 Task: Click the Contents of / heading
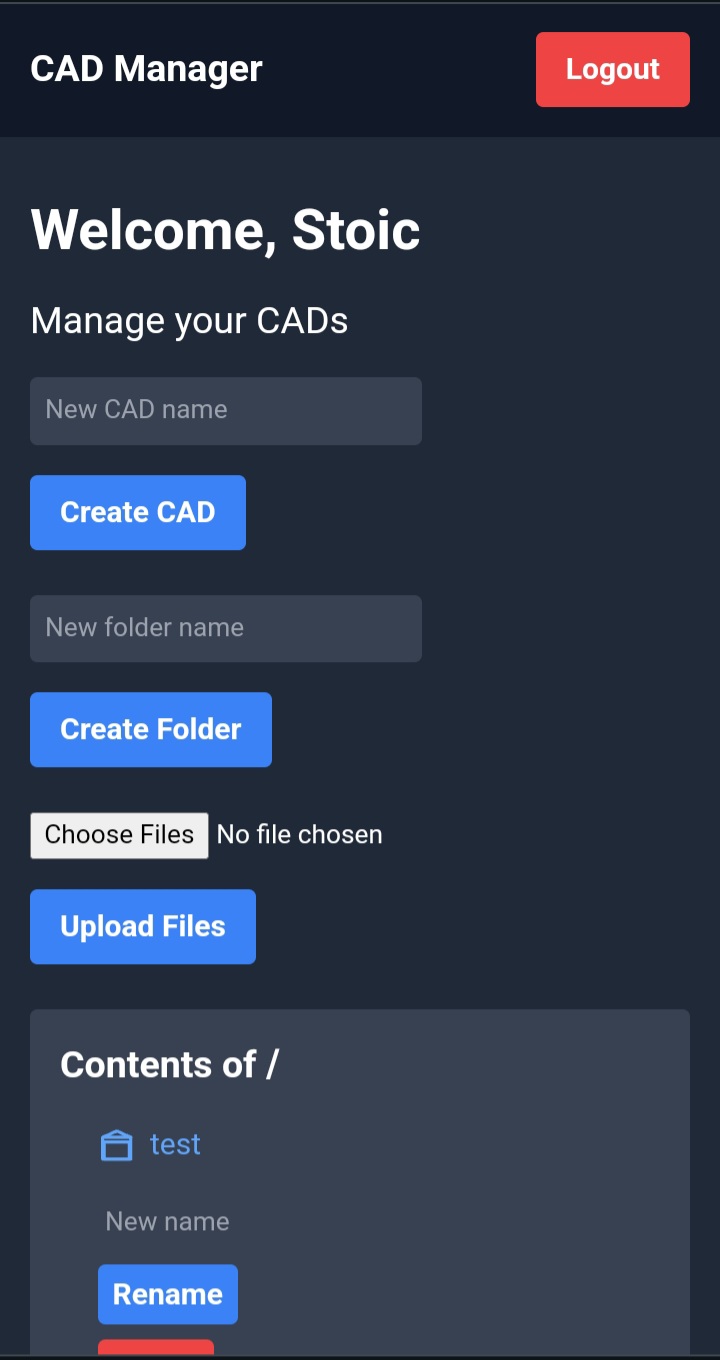pos(160,1065)
